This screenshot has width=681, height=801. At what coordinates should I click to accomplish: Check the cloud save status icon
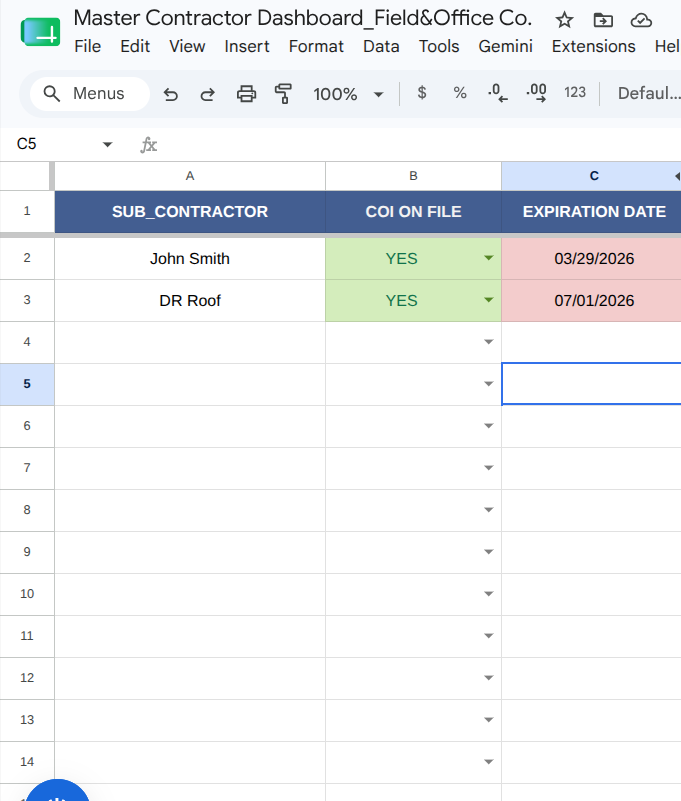point(641,20)
